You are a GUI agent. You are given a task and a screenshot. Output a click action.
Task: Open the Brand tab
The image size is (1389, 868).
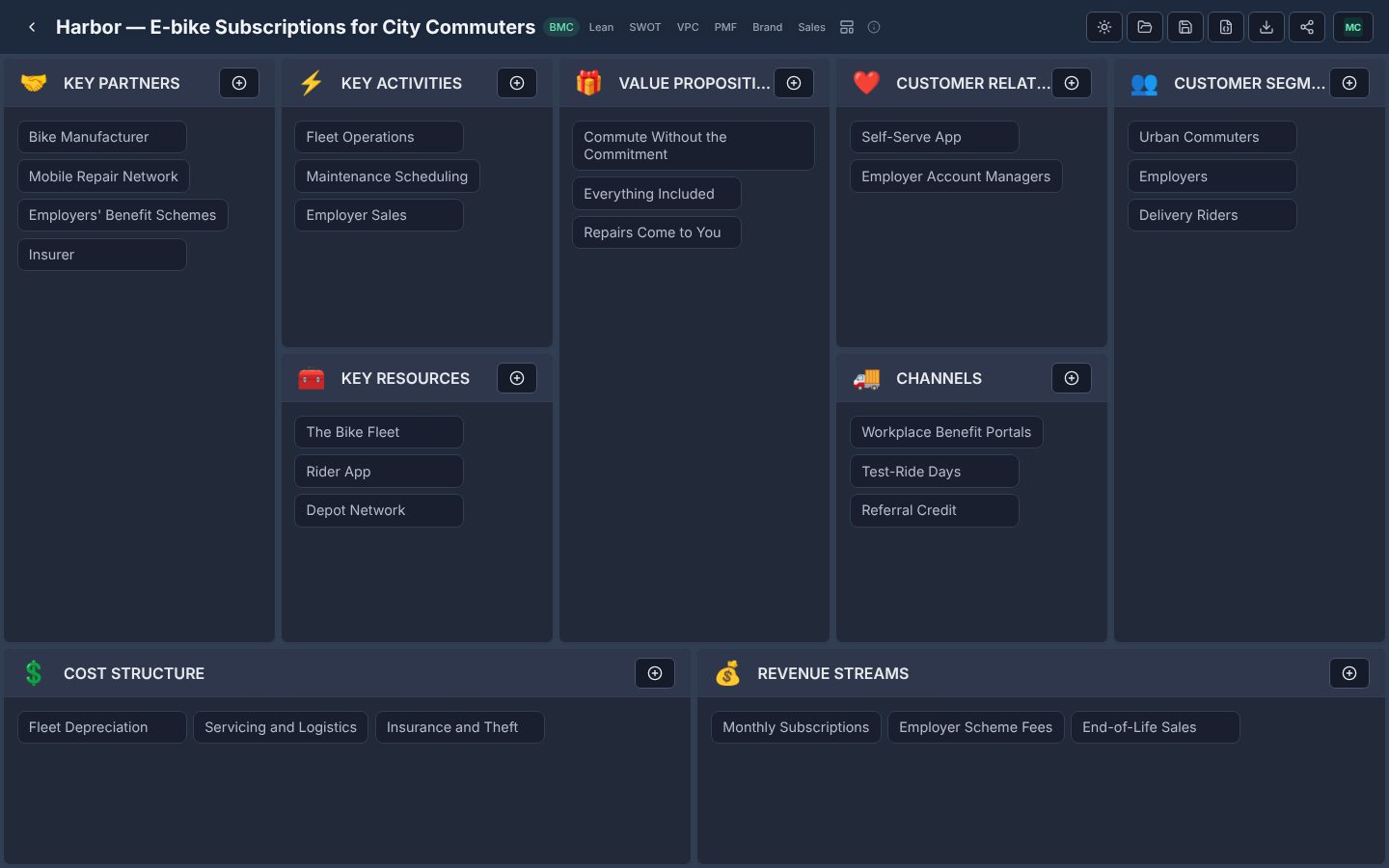pyautogui.click(x=768, y=27)
